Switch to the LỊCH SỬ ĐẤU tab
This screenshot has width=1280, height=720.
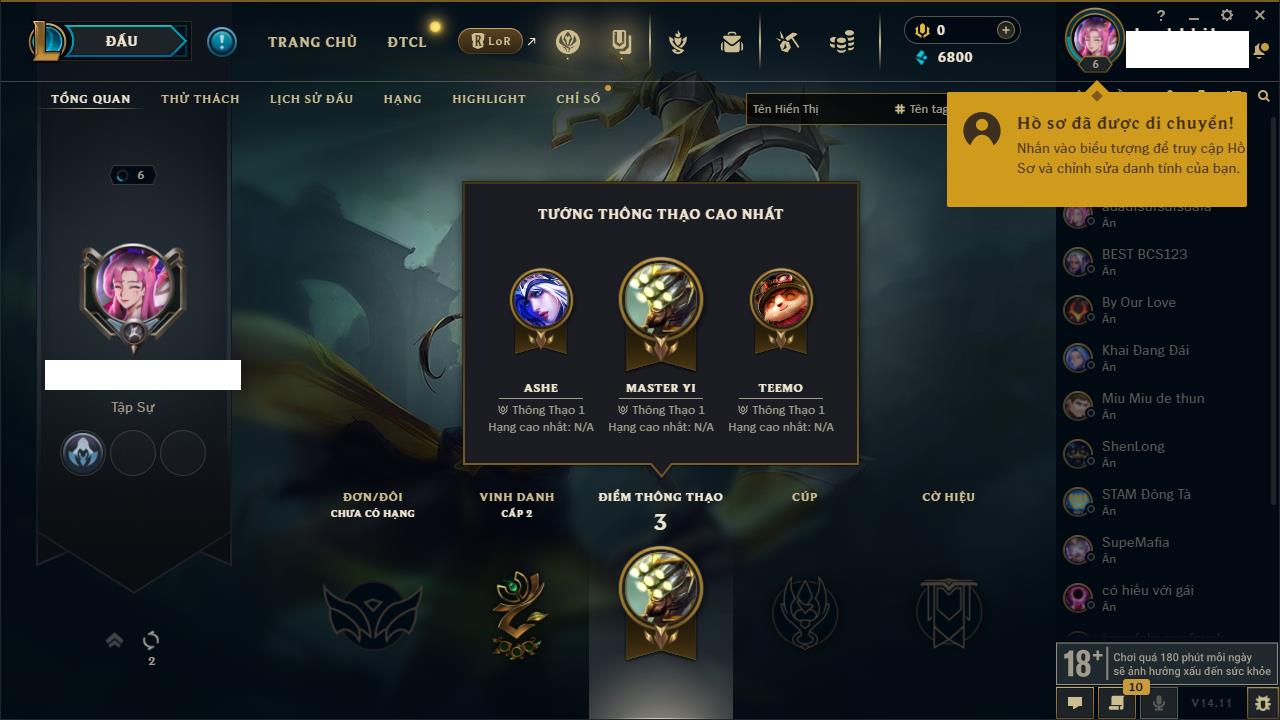click(x=311, y=98)
